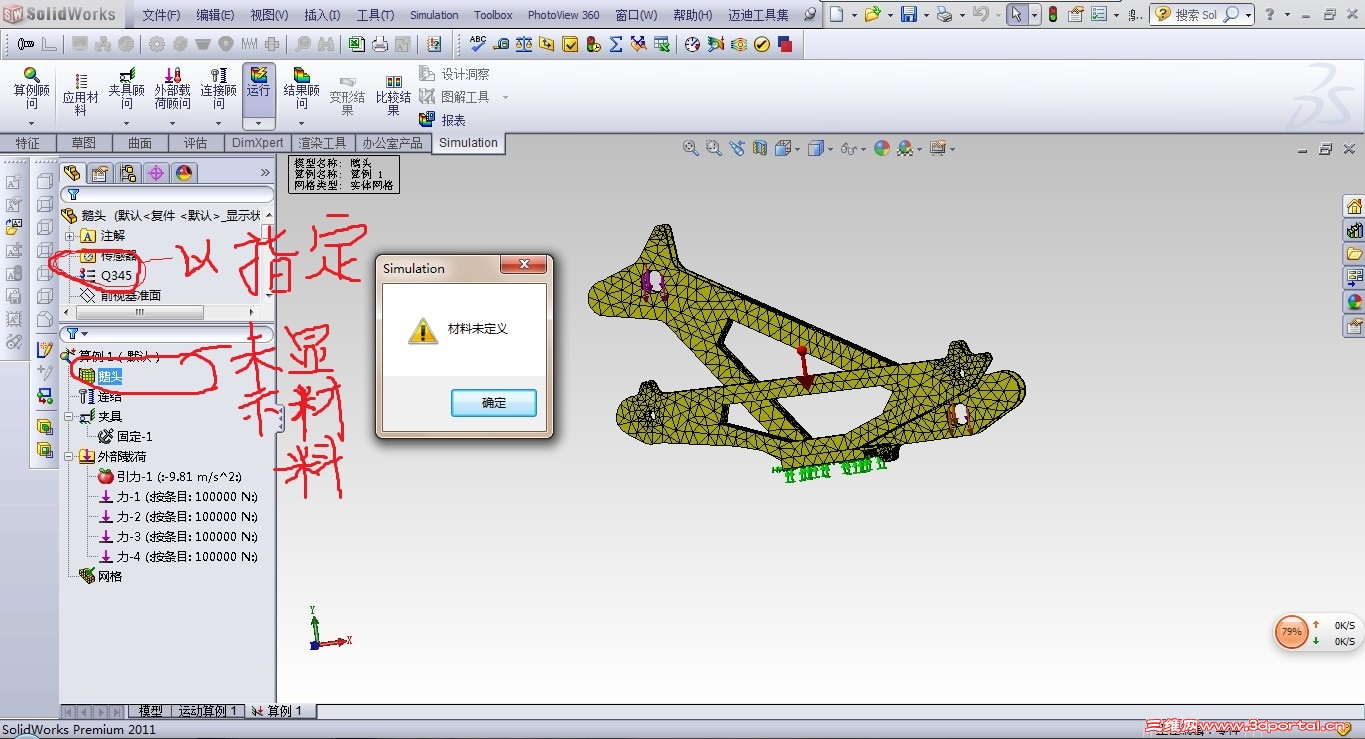The height and width of the screenshot is (739, 1365).
Task: Open the 算例顾问 dropdown arrow
Action: tap(31, 124)
